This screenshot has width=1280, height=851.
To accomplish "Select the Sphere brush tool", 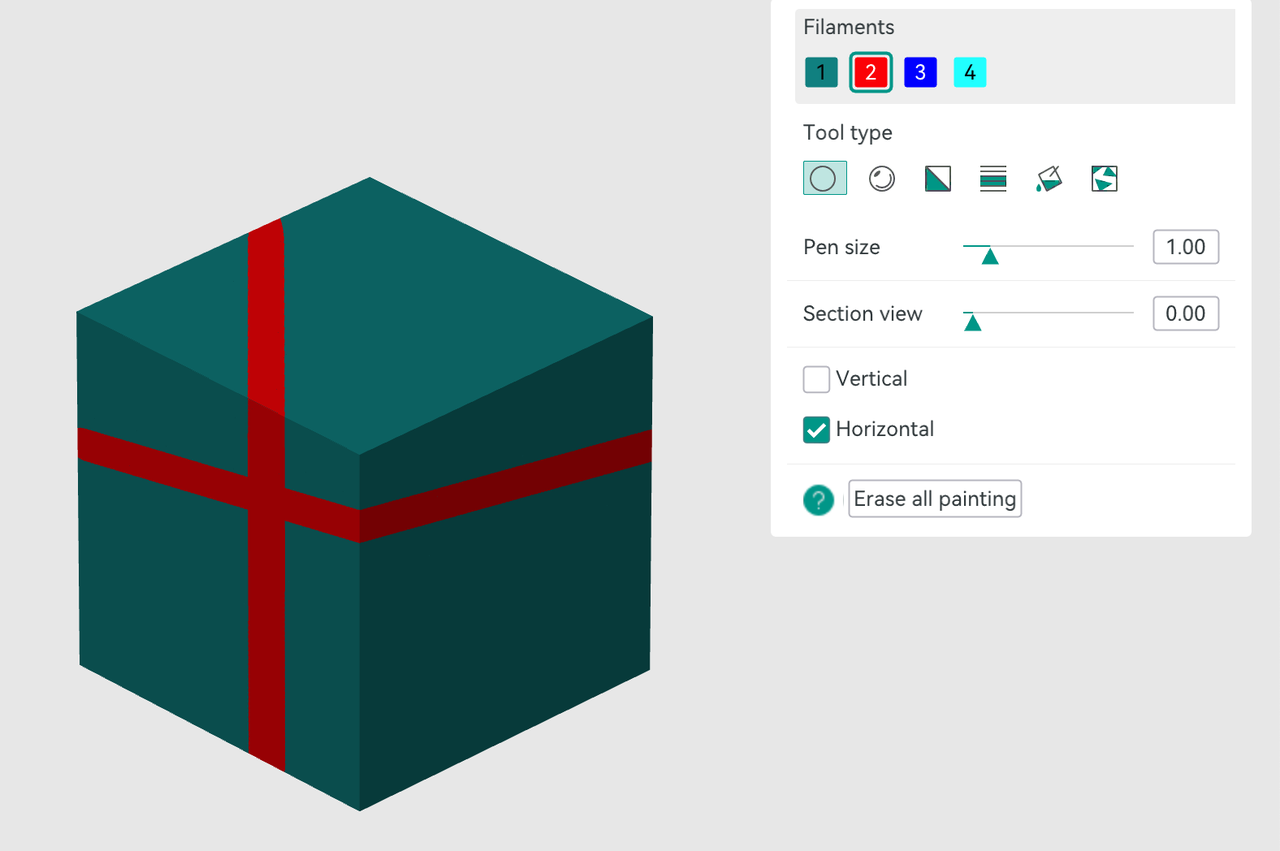I will 881,178.
